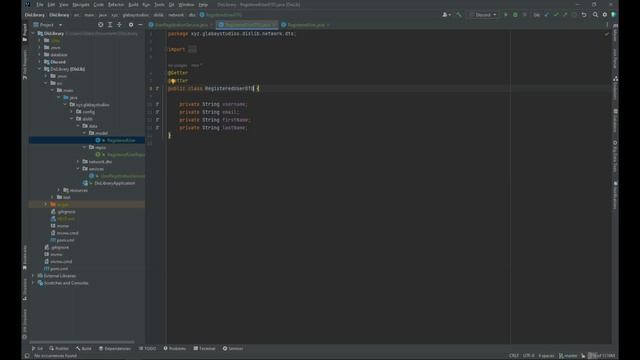Screen dimensions: 640x360
Task: Click the inspections checkmark widget in editor corner
Action: click(607, 34)
